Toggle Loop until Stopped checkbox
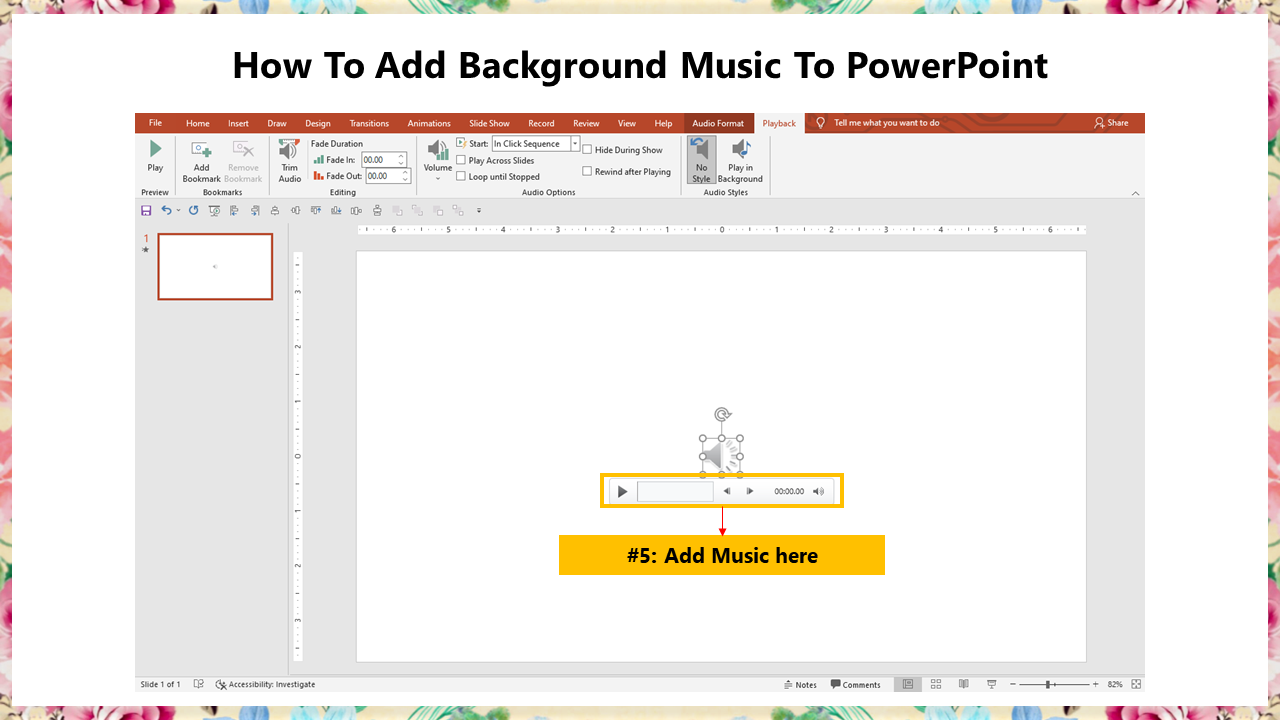The image size is (1280, 720). (461, 176)
